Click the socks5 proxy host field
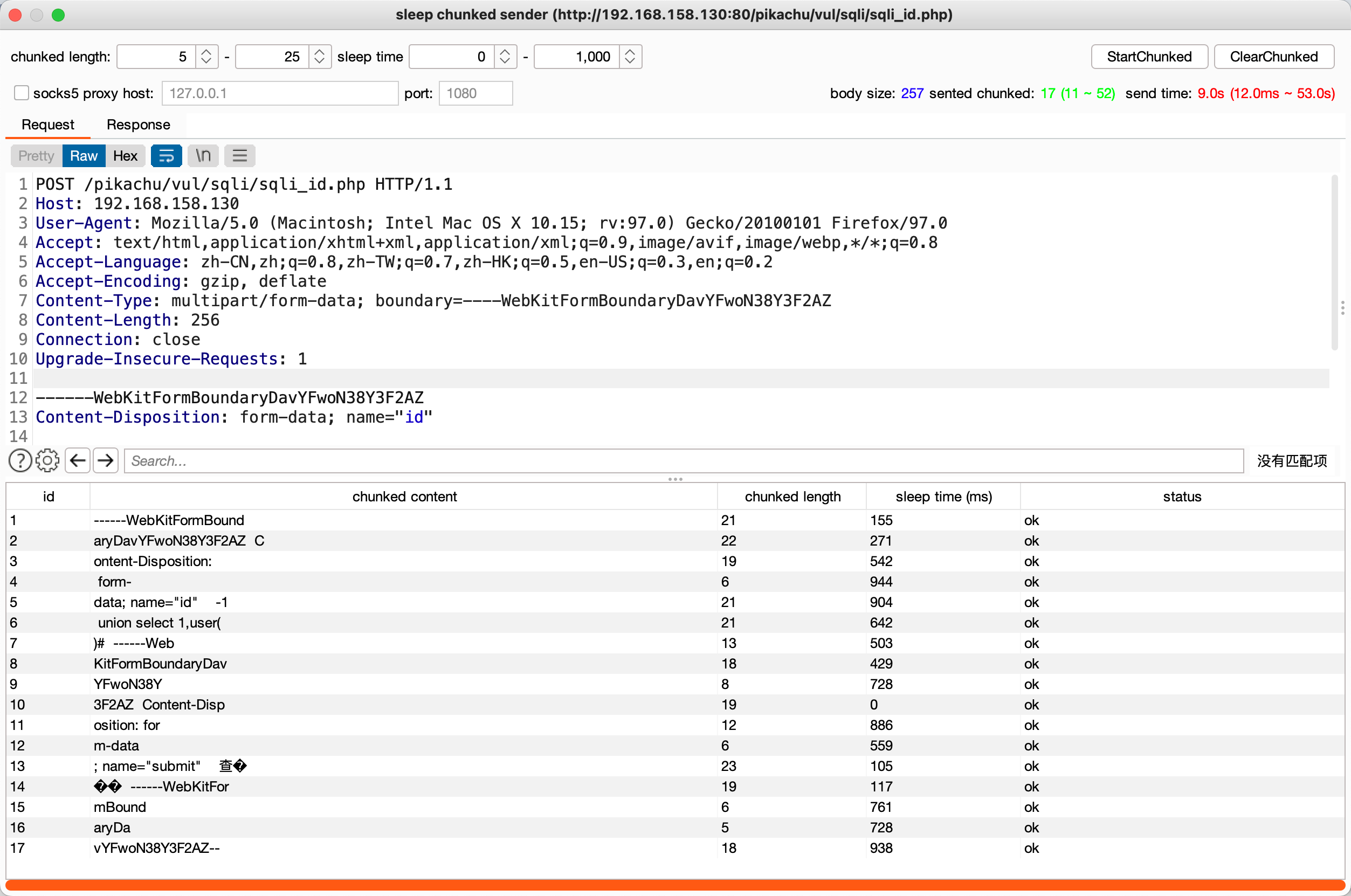The height and width of the screenshot is (896, 1351). coord(280,93)
